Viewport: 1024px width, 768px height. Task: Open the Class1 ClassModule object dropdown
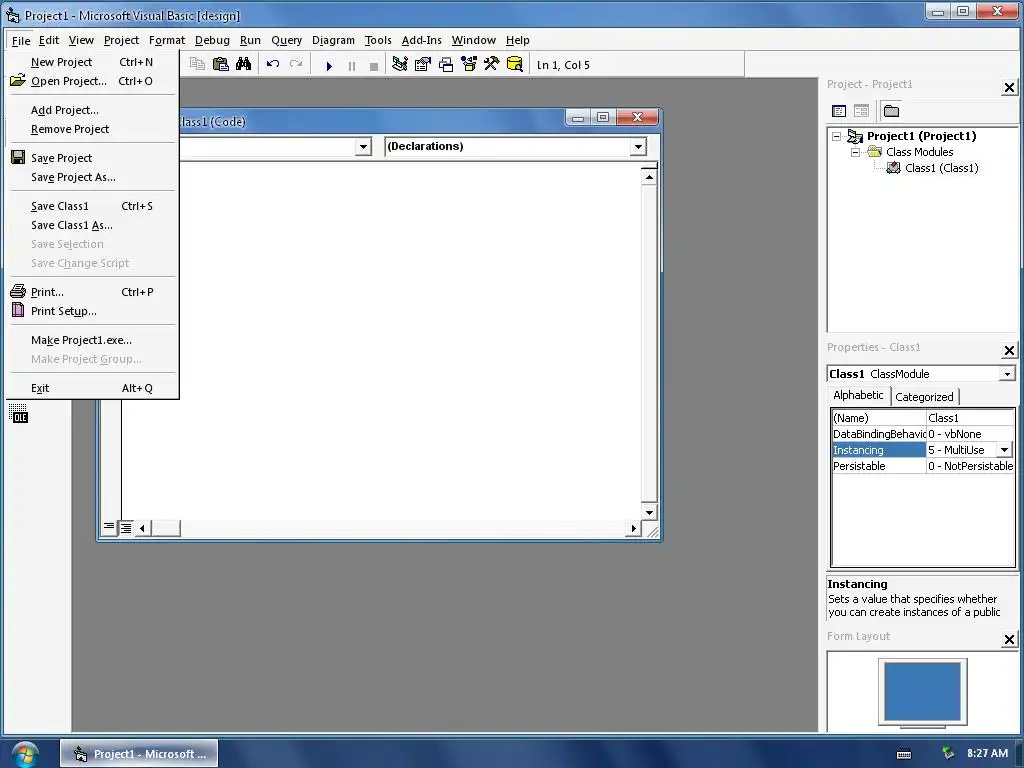pyautogui.click(x=1006, y=374)
